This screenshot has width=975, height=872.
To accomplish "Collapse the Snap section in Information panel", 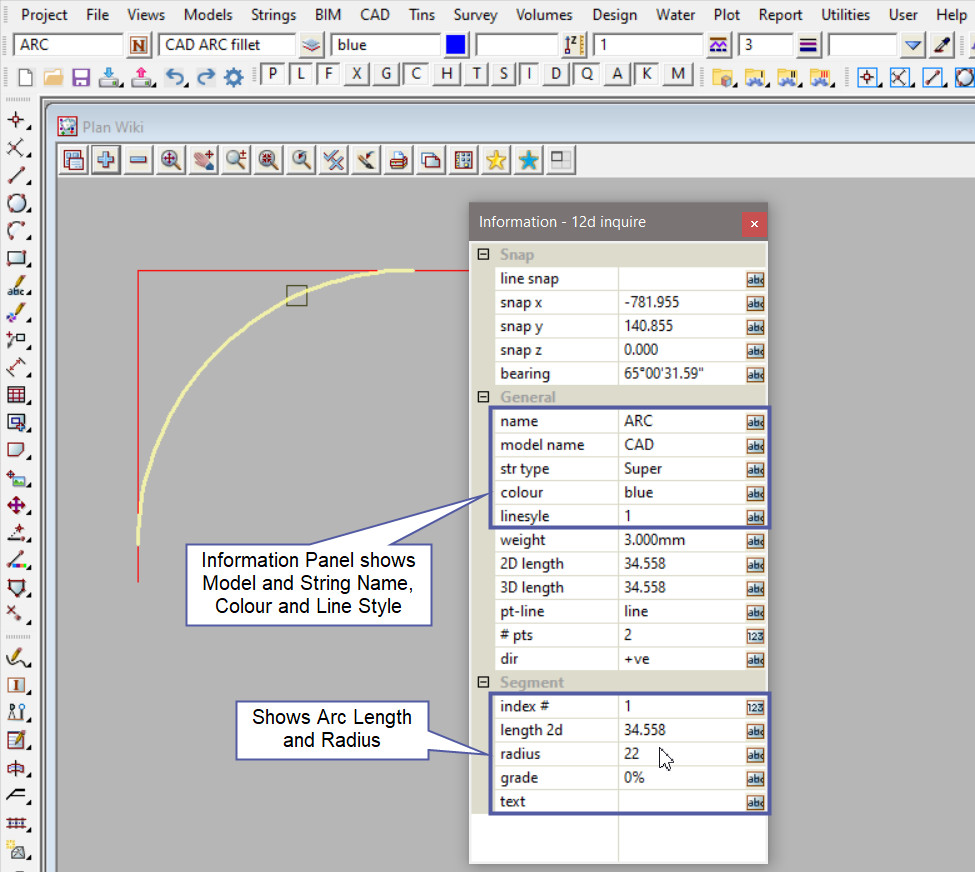I will click(x=484, y=255).
